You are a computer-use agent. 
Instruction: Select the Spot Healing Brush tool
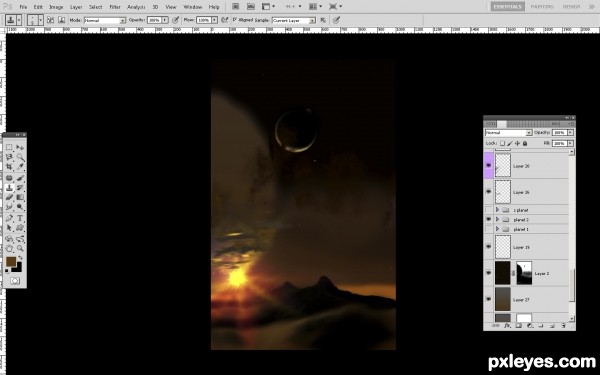point(9,178)
